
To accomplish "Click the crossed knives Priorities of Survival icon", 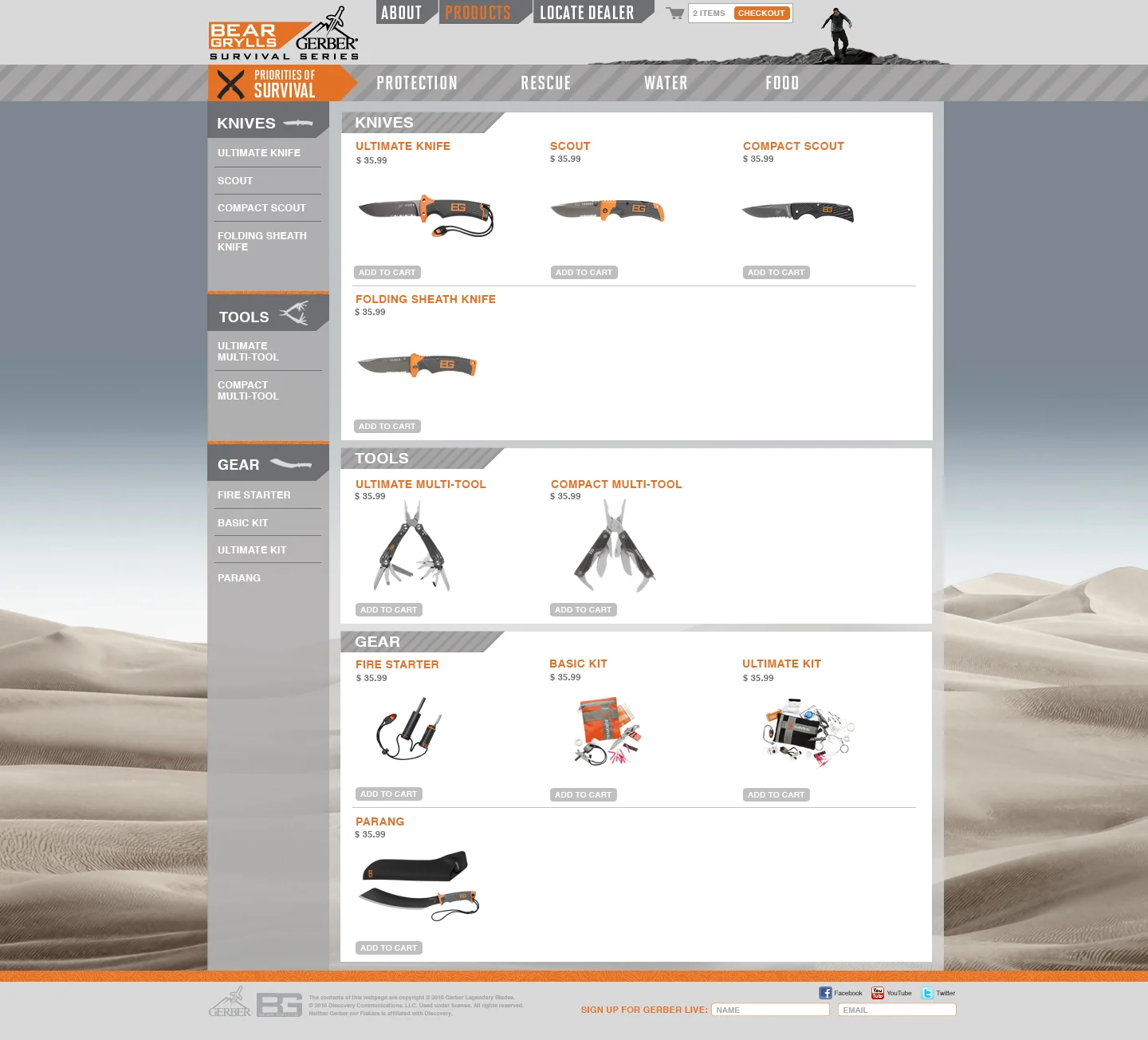I will 231,84.
